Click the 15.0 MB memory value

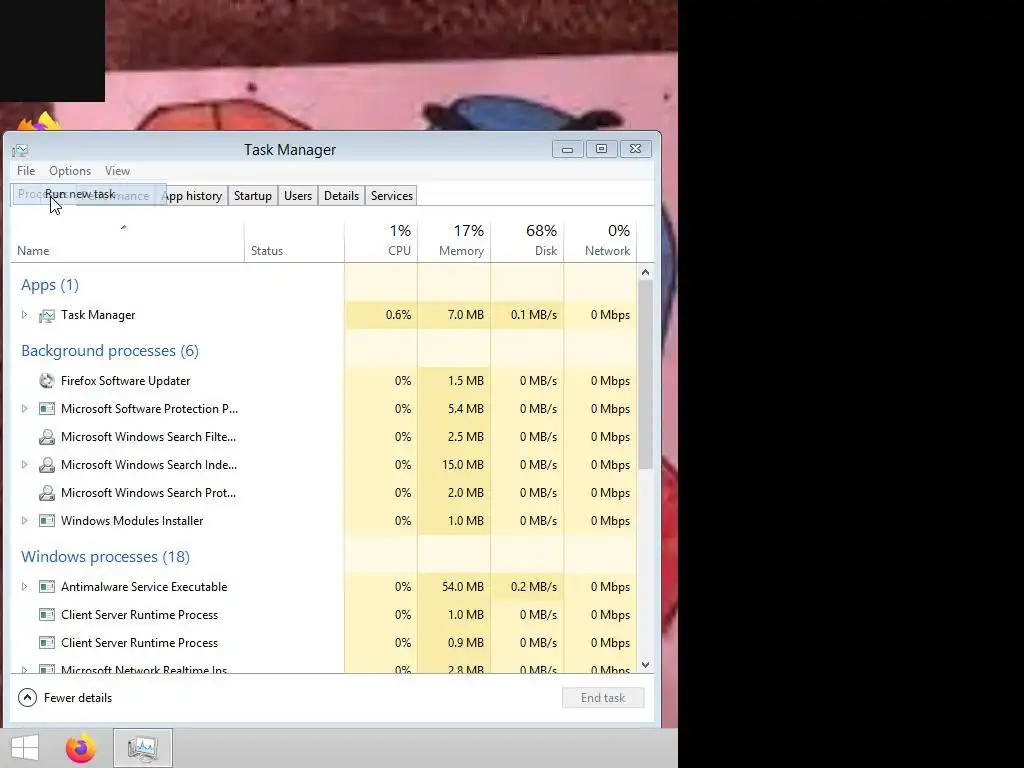462,465
